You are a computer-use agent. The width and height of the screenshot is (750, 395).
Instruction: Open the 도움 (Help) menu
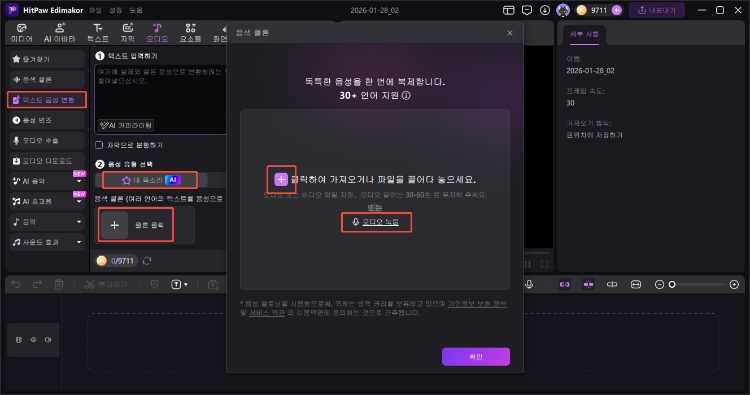[x=136, y=10]
